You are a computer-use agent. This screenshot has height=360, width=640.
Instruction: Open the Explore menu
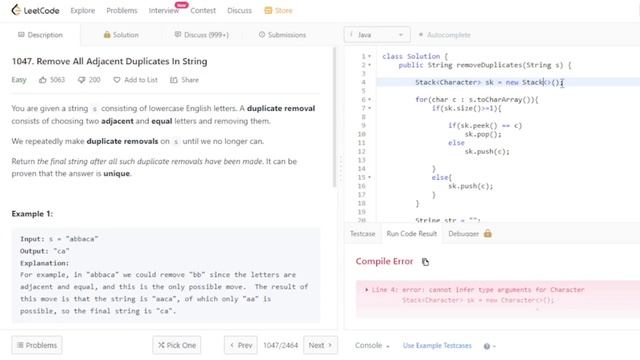point(82,11)
